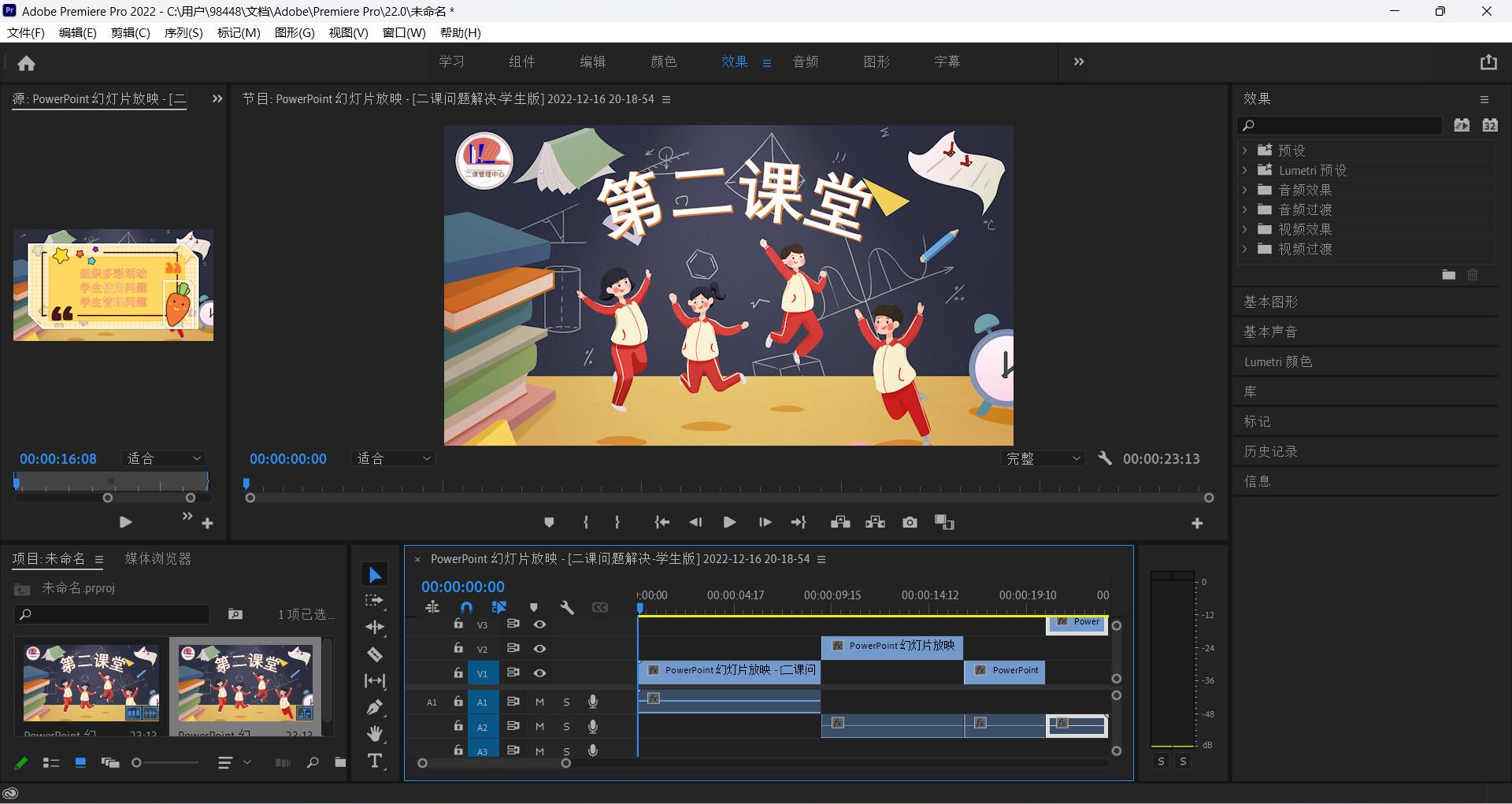
Task: Toggle closed captions track button
Action: click(x=600, y=607)
